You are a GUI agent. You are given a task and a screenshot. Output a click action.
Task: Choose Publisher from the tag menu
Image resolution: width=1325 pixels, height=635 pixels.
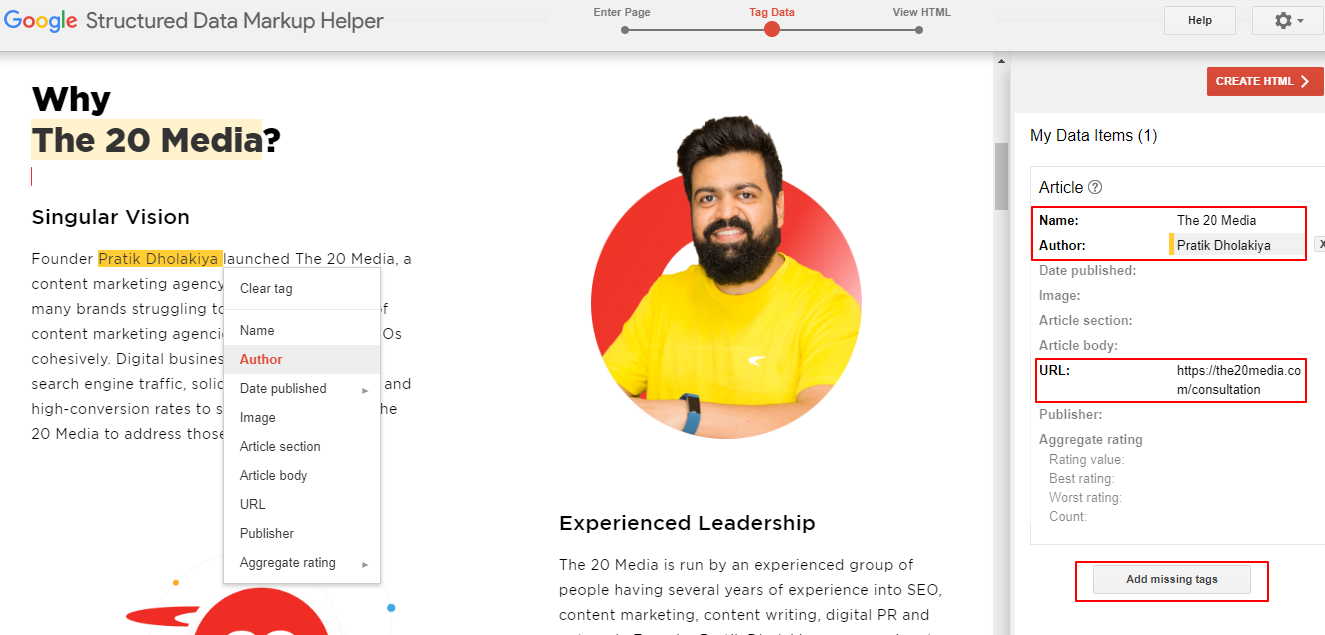pyautogui.click(x=302, y=534)
